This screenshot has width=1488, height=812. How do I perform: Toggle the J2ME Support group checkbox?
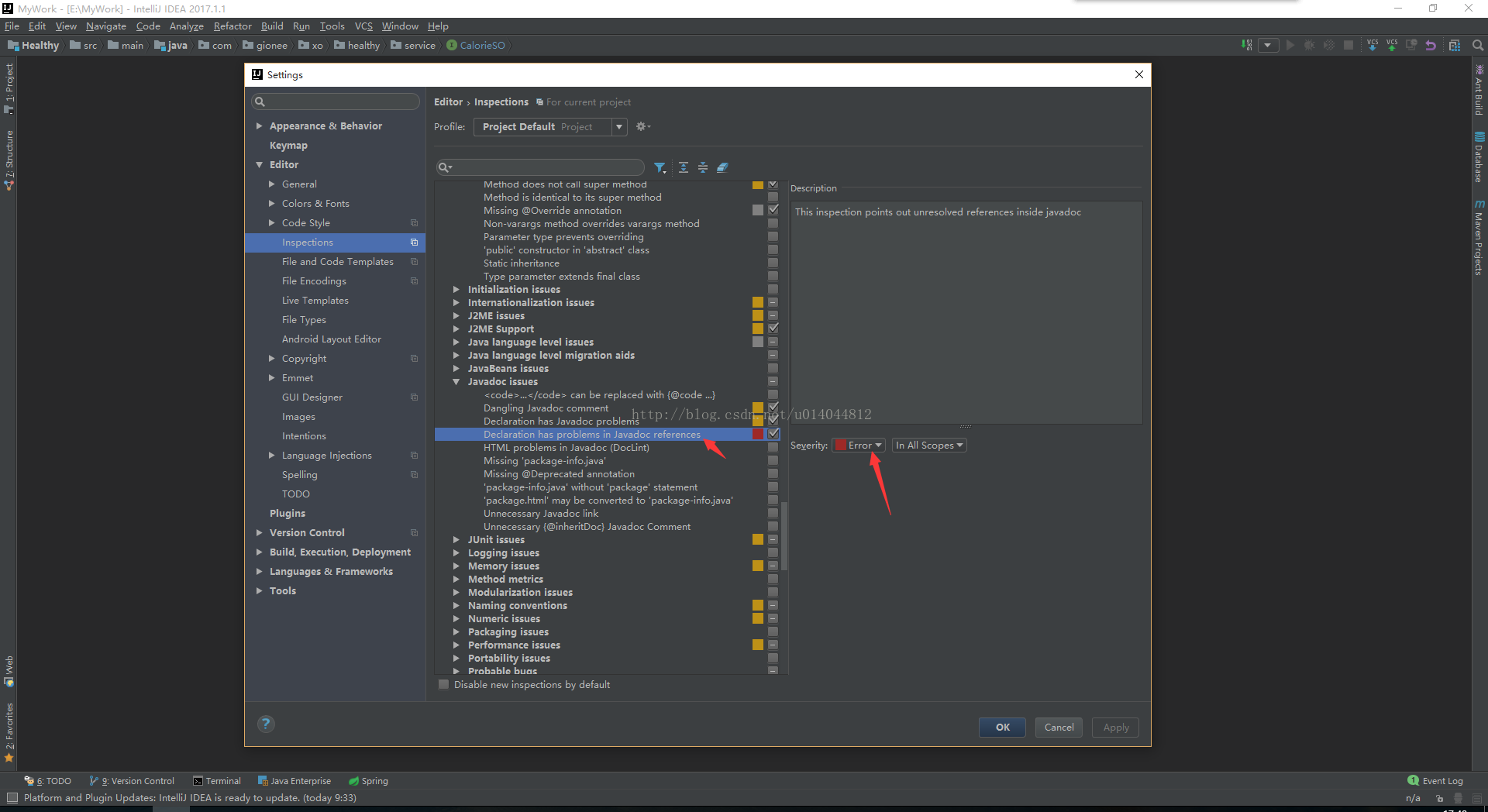coord(773,329)
